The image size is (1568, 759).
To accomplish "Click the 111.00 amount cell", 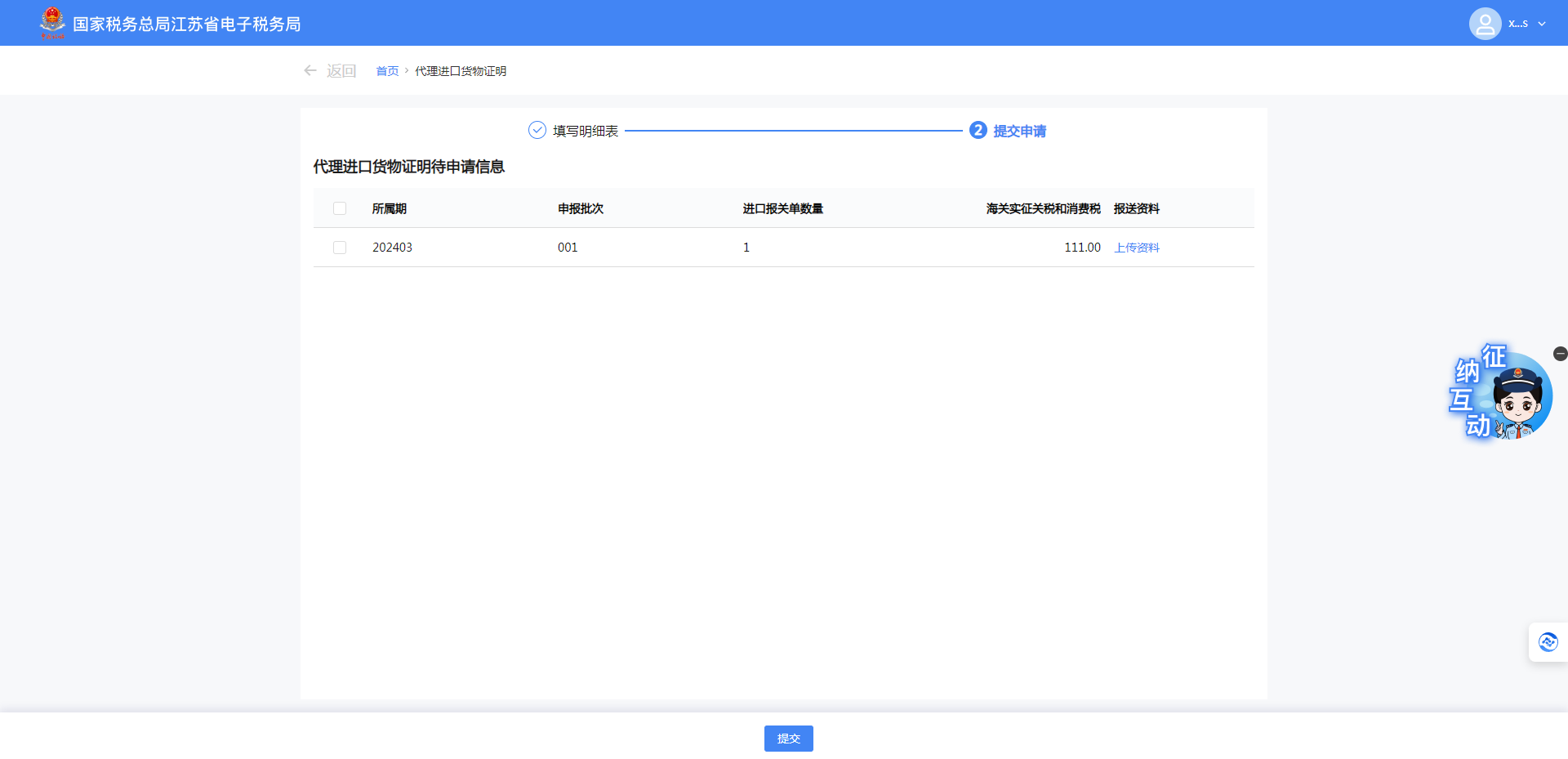I will coord(1082,248).
